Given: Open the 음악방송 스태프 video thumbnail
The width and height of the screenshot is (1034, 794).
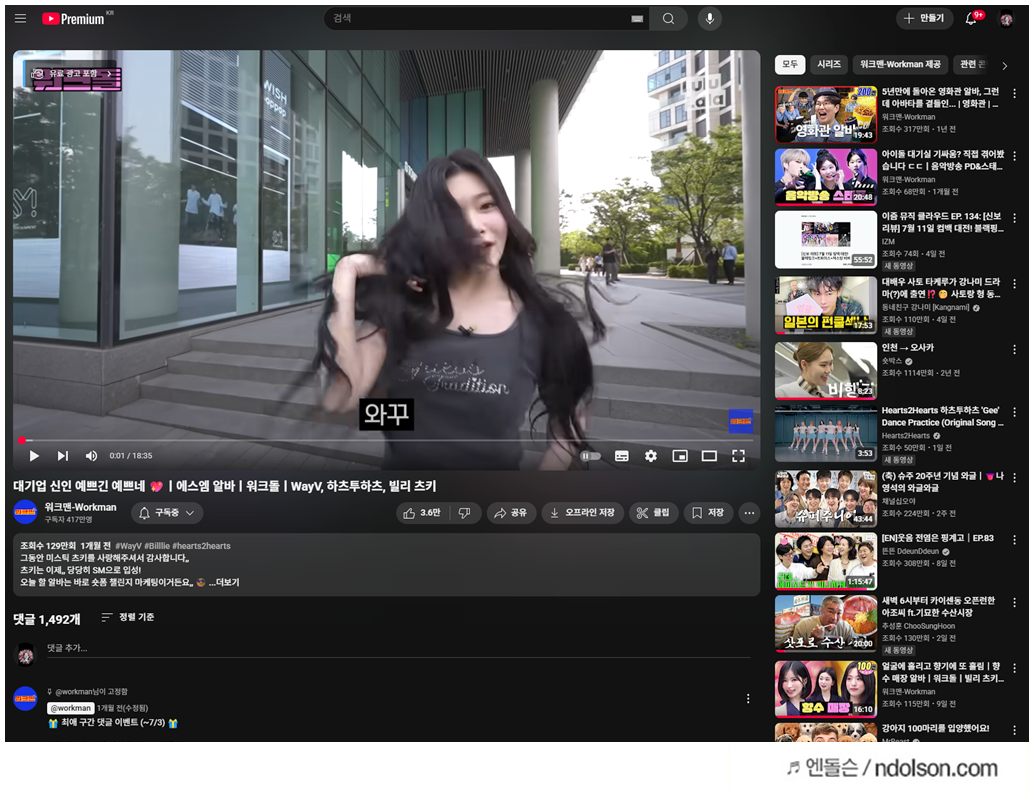Looking at the screenshot, I should tap(826, 177).
